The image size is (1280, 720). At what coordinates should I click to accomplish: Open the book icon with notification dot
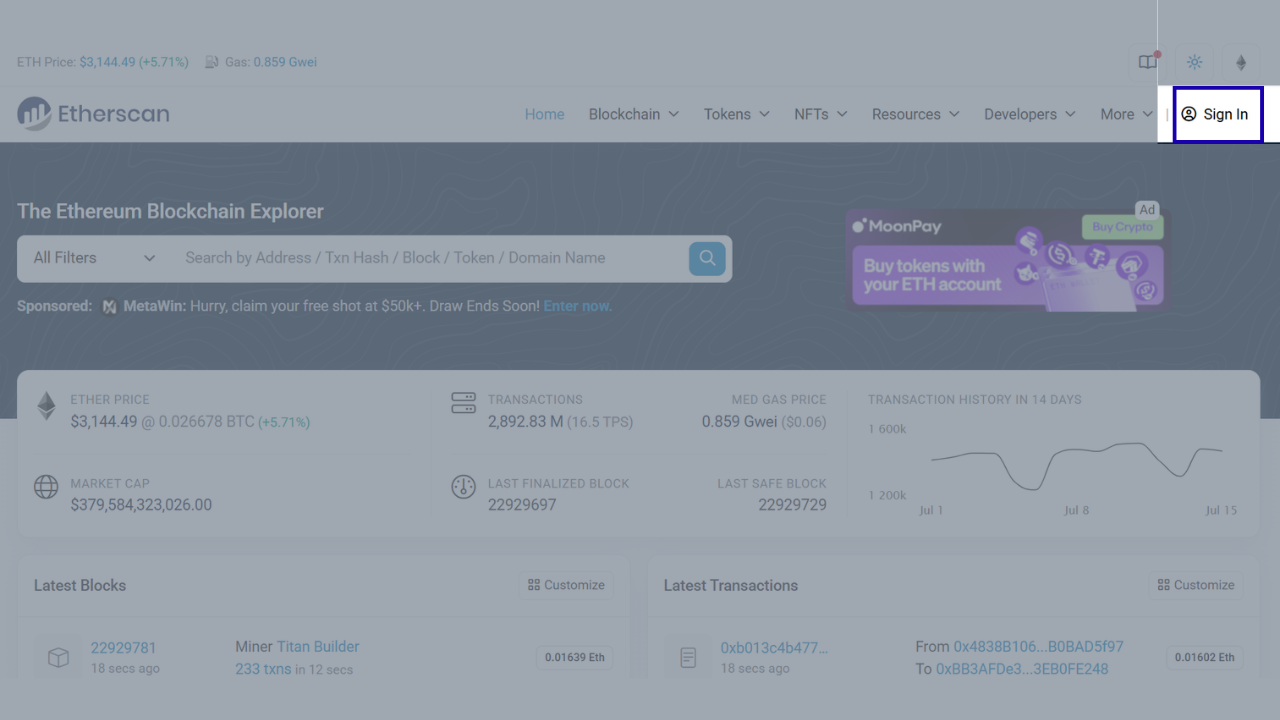1148,62
